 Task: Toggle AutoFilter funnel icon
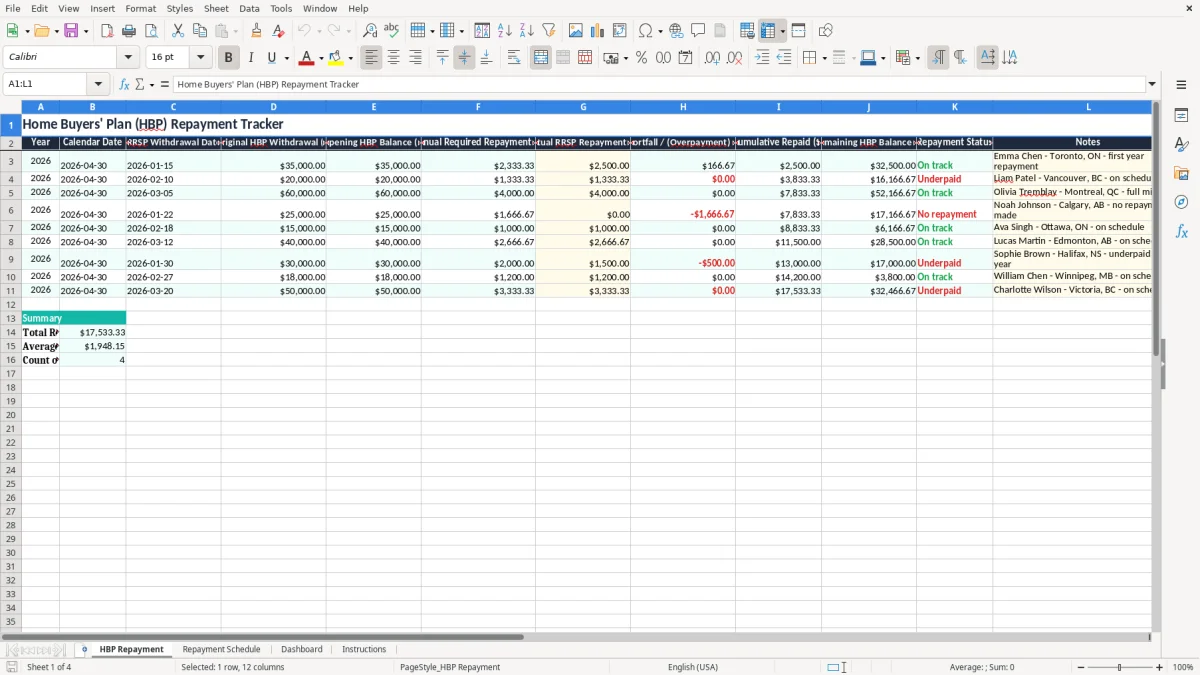[549, 31]
